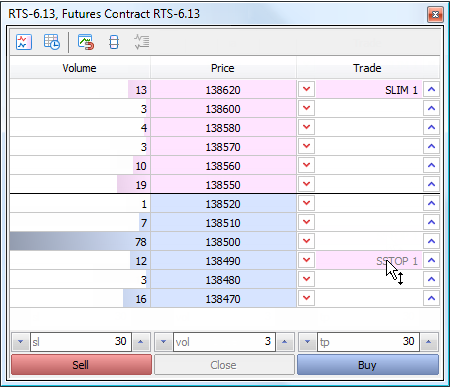The width and height of the screenshot is (450, 387).
Task: Click blue buy arrow at price 138550
Action: (x=431, y=184)
